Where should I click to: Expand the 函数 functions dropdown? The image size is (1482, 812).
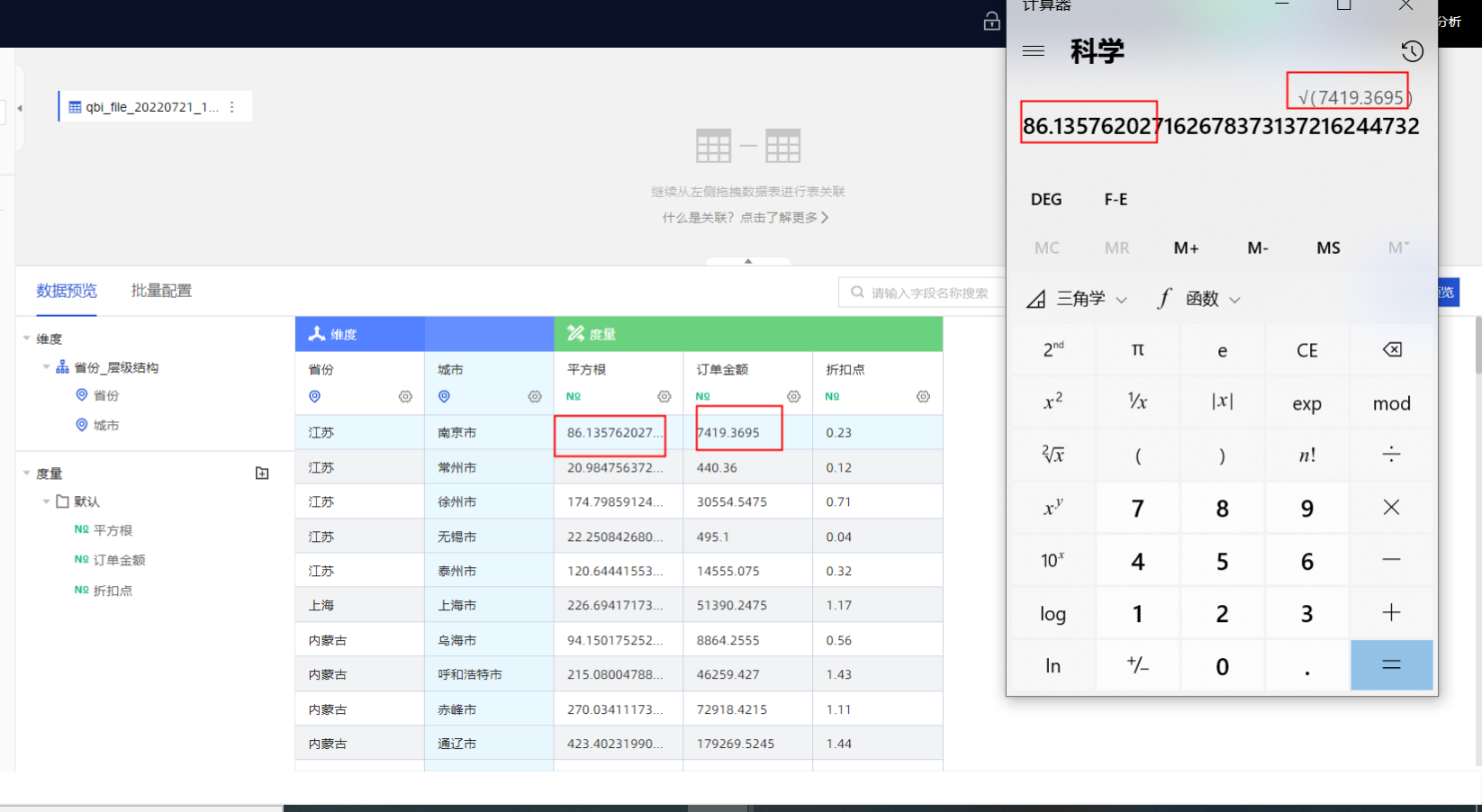1200,299
